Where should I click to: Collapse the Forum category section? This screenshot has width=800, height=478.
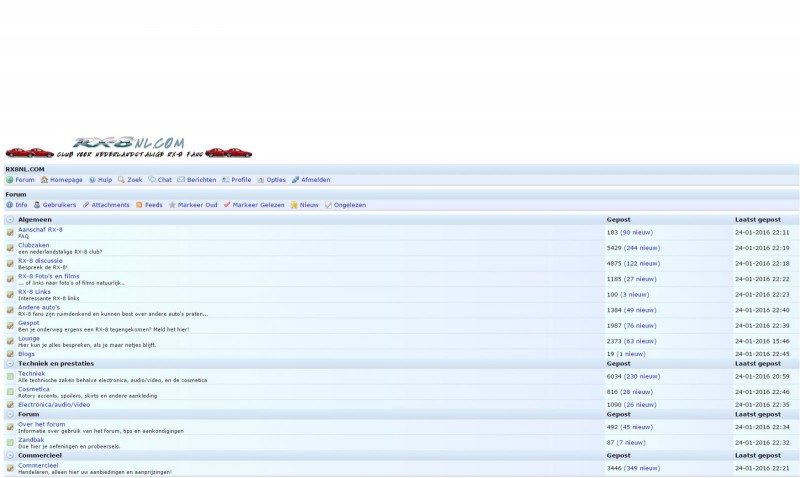click(10, 415)
